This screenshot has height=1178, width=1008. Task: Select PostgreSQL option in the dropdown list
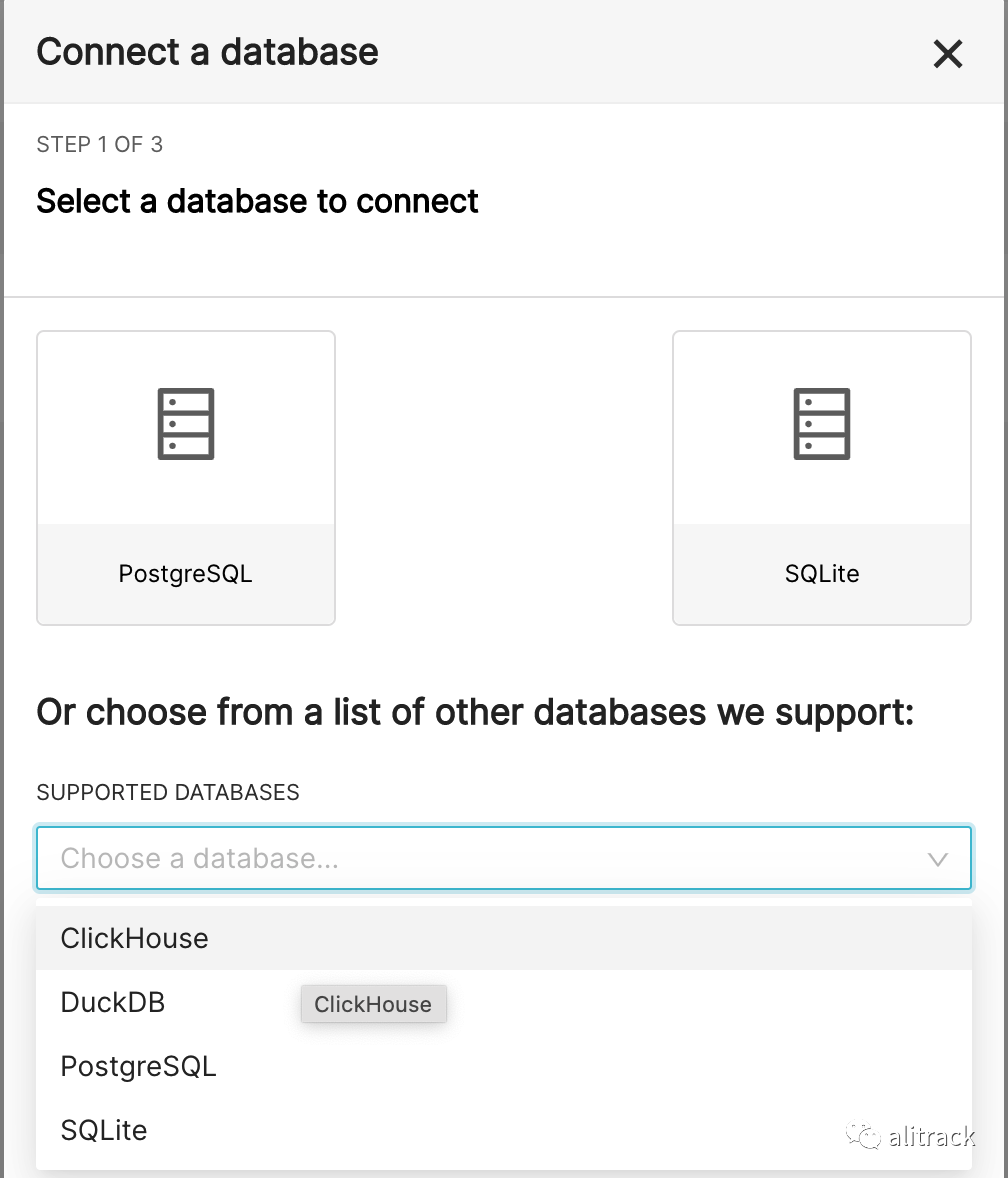pos(139,1066)
